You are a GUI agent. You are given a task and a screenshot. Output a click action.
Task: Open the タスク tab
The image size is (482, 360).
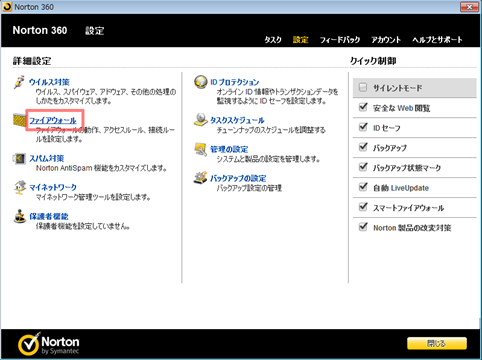(x=273, y=40)
